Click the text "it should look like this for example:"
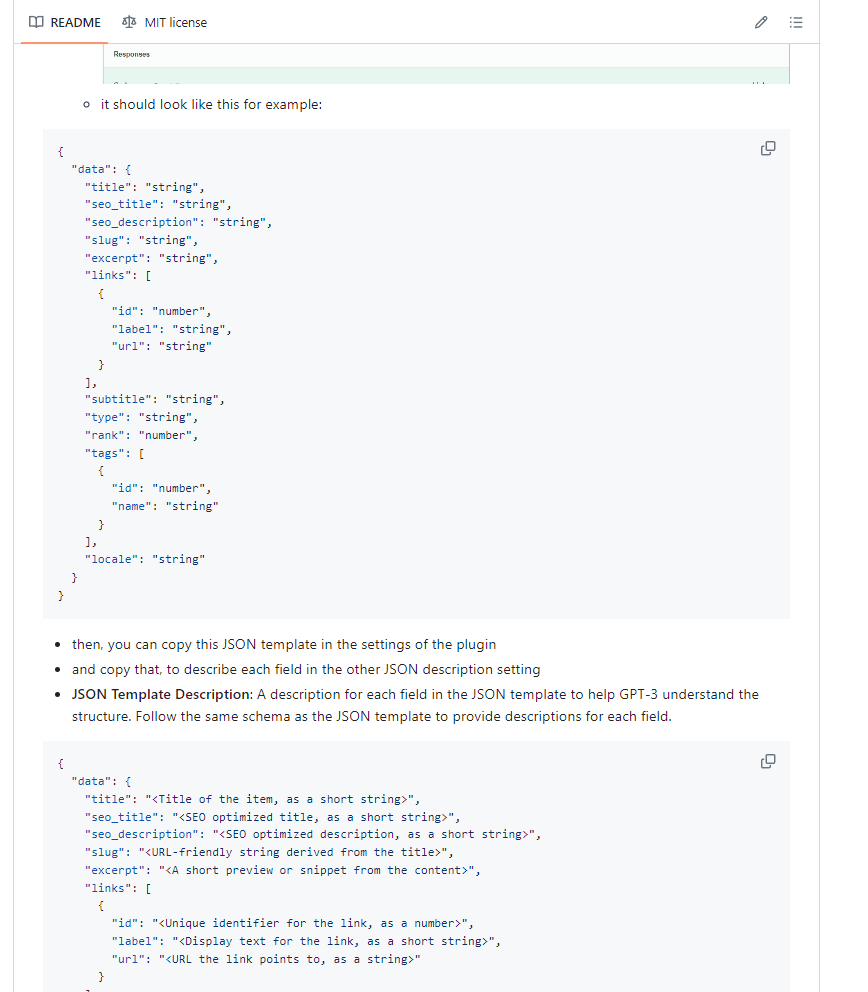Screen dimensions: 868x992 click(211, 104)
